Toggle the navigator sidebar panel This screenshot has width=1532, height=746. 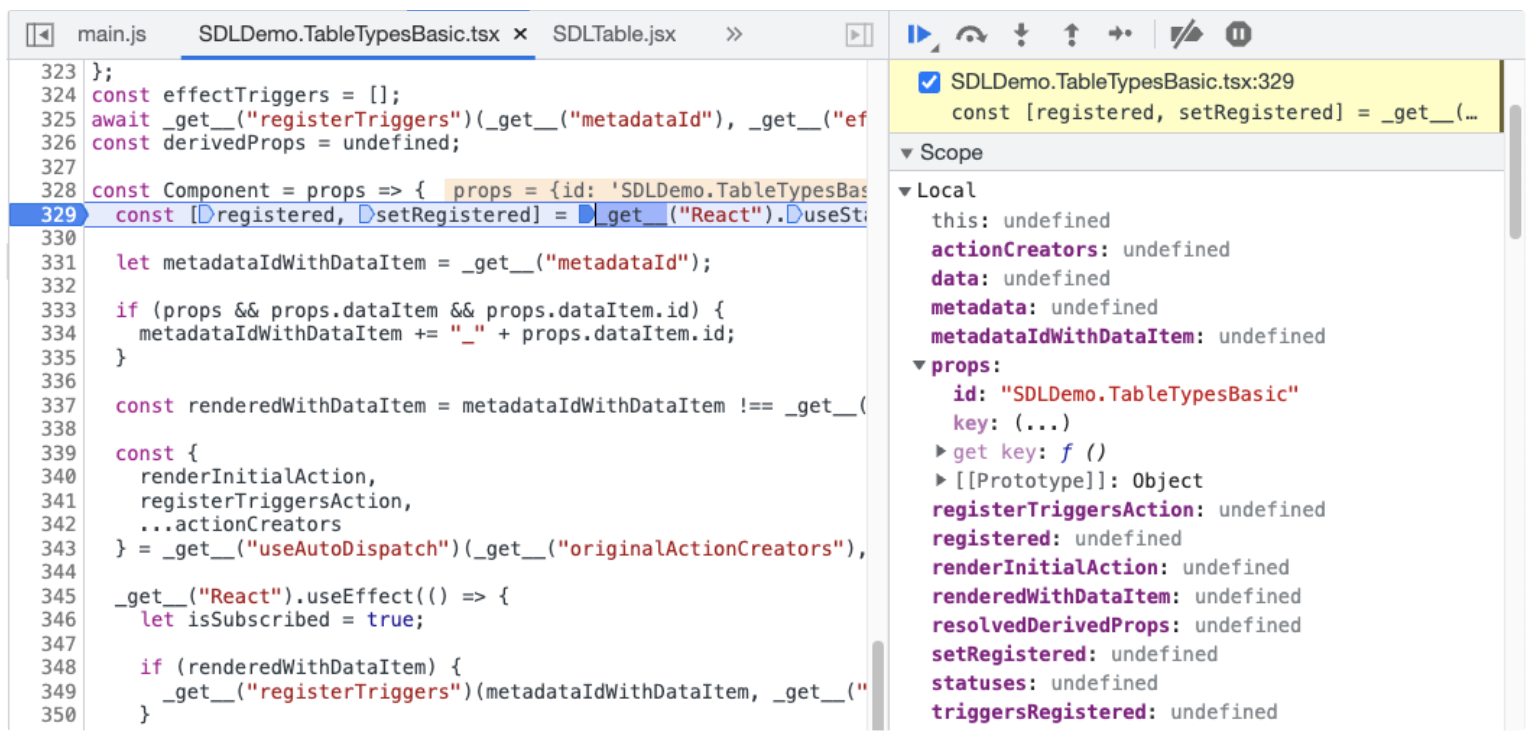[38, 33]
